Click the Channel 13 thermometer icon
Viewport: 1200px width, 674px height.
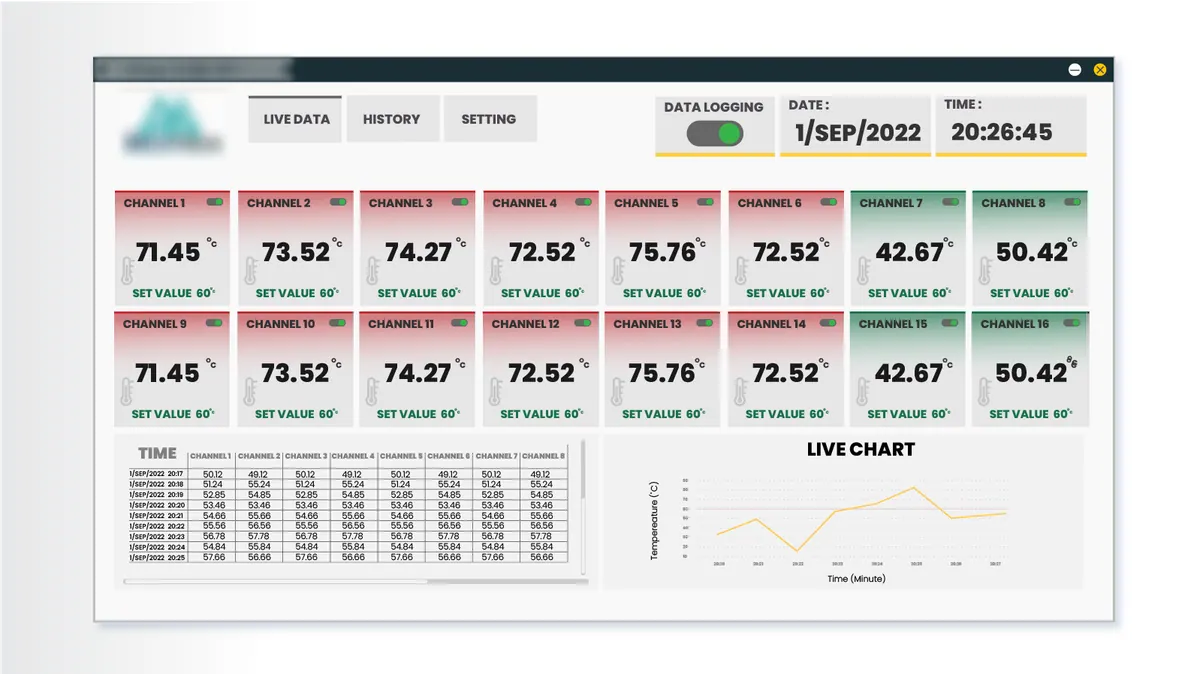point(617,393)
